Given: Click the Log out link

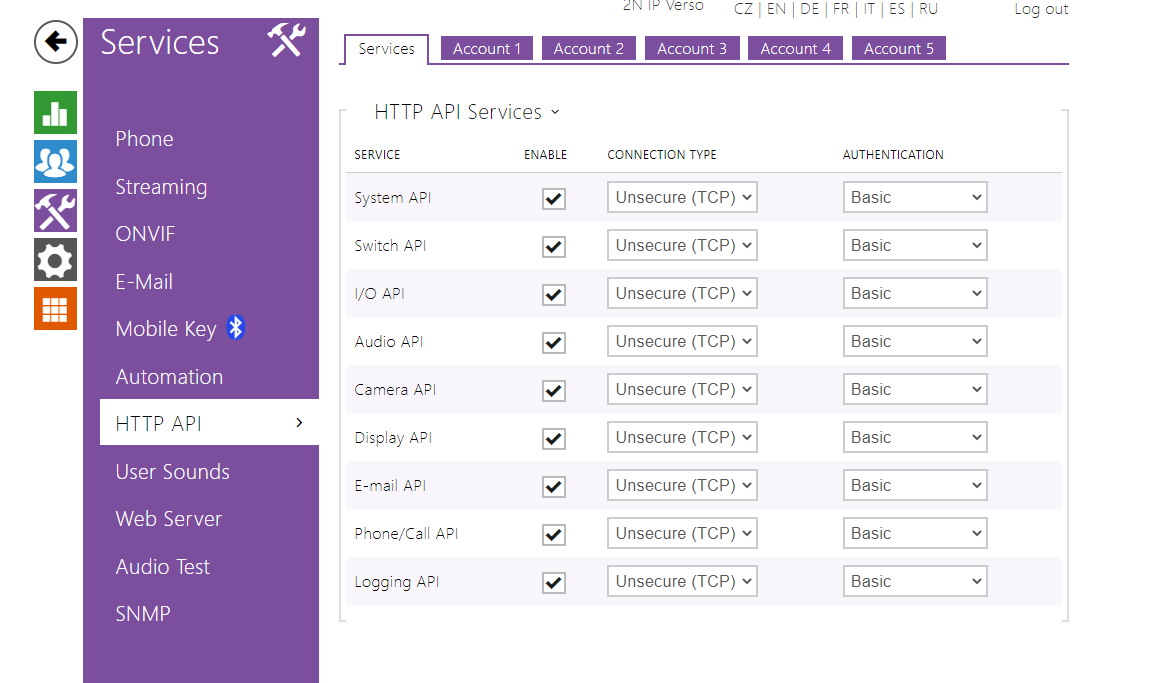Looking at the screenshot, I should coord(1041,9).
